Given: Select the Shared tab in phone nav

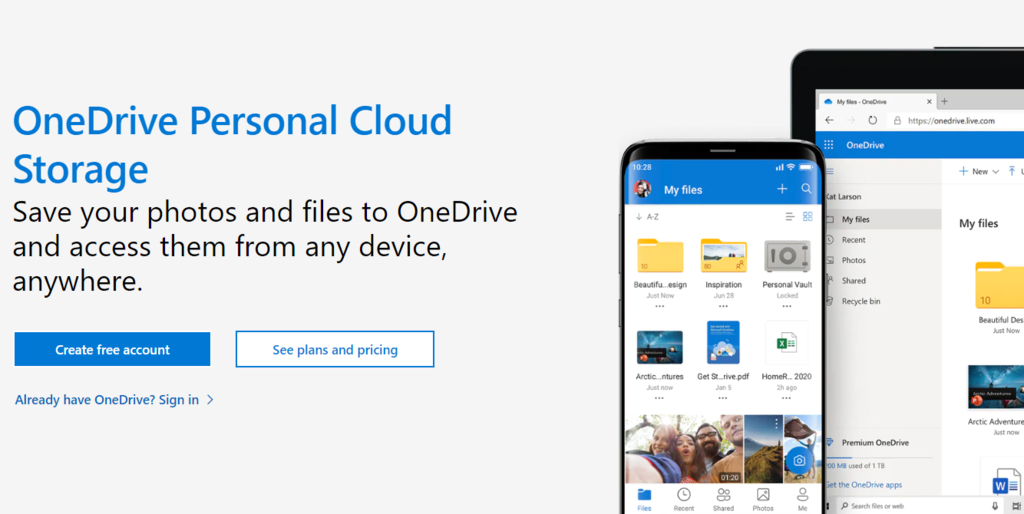Looking at the screenshot, I should pyautogui.click(x=724, y=499).
